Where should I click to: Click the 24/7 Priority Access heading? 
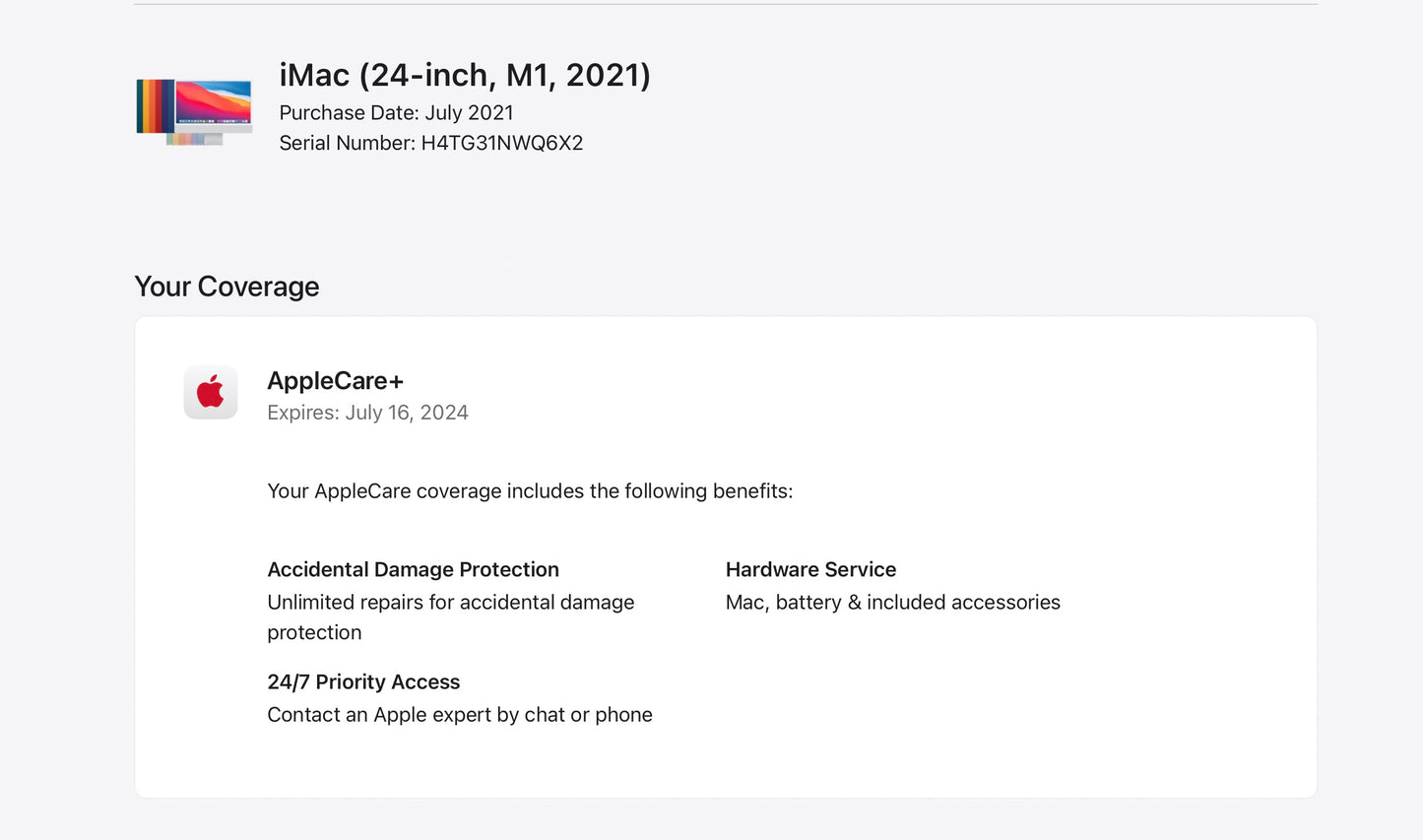point(363,682)
